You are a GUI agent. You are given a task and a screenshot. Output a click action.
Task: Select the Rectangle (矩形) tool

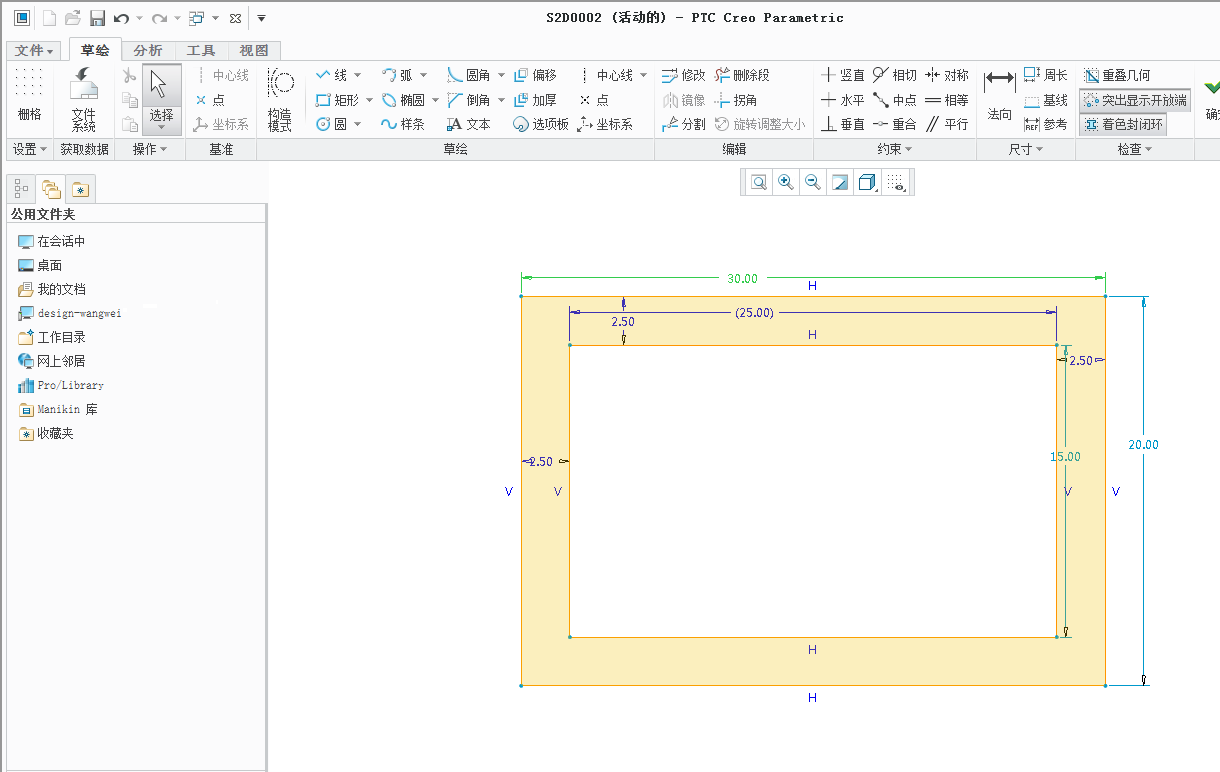(337, 100)
